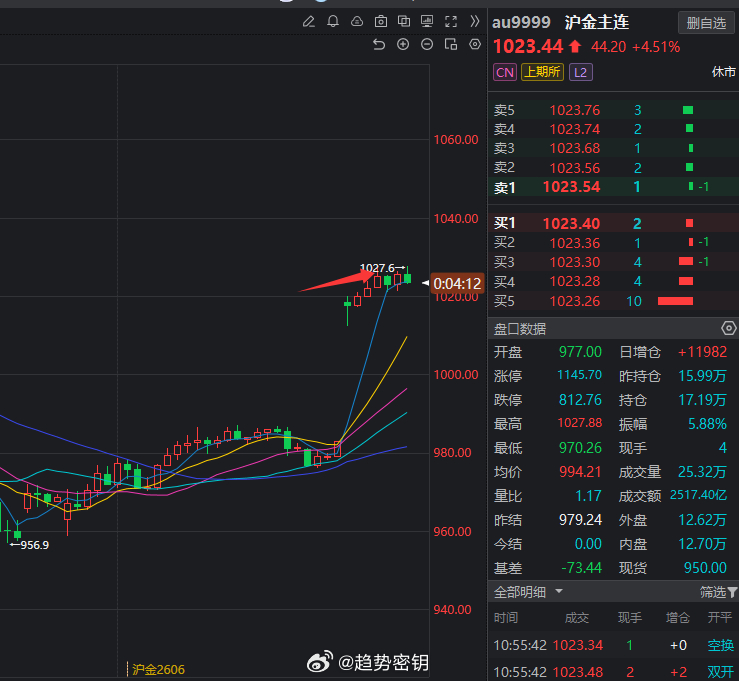Select trade row with price 1023.48
The height and width of the screenshot is (681, 739).
point(613,672)
